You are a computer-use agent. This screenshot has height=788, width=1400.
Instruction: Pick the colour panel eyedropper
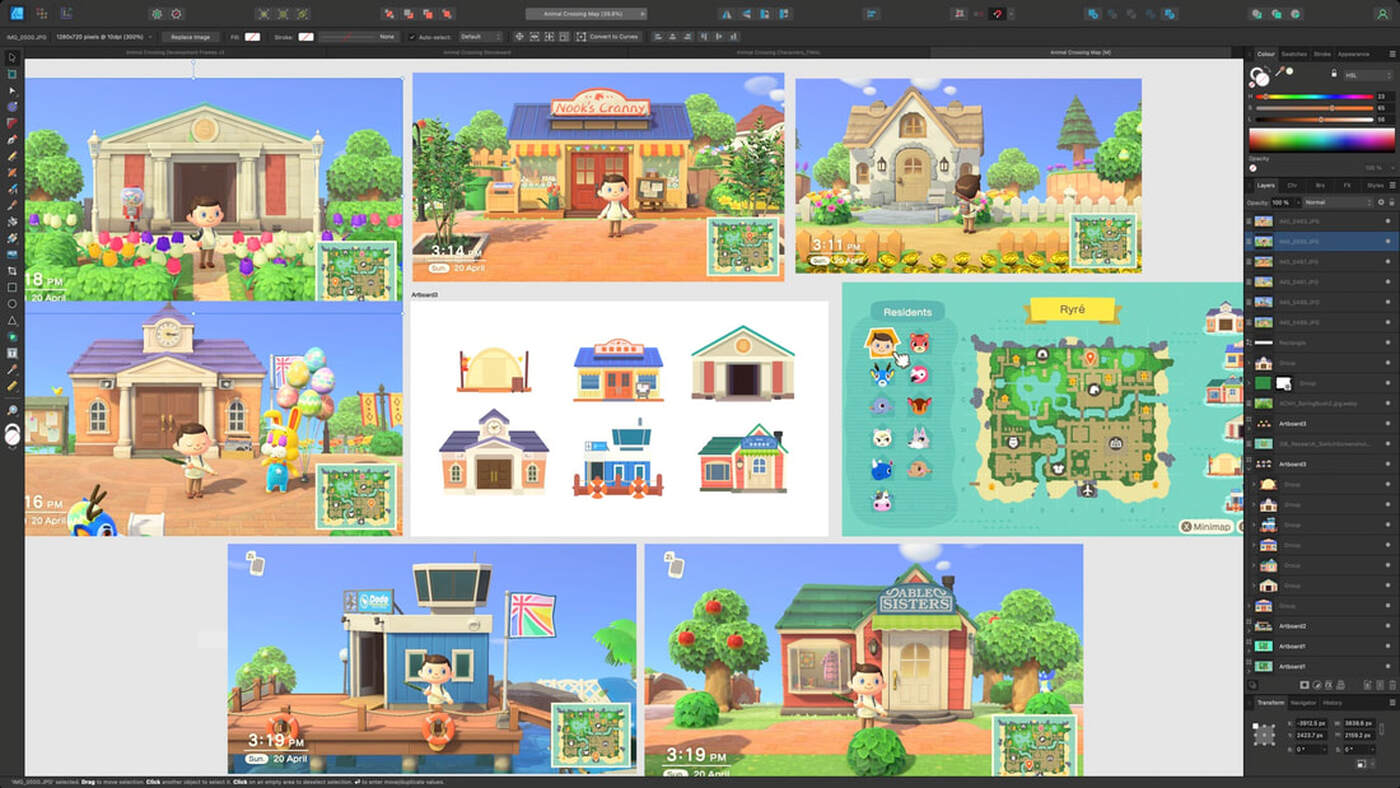point(1279,71)
